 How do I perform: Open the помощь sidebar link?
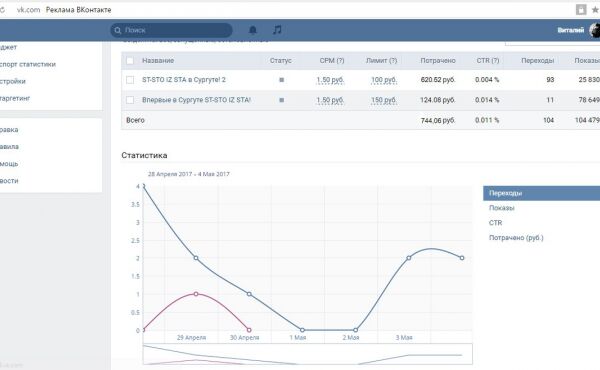tap(9, 164)
